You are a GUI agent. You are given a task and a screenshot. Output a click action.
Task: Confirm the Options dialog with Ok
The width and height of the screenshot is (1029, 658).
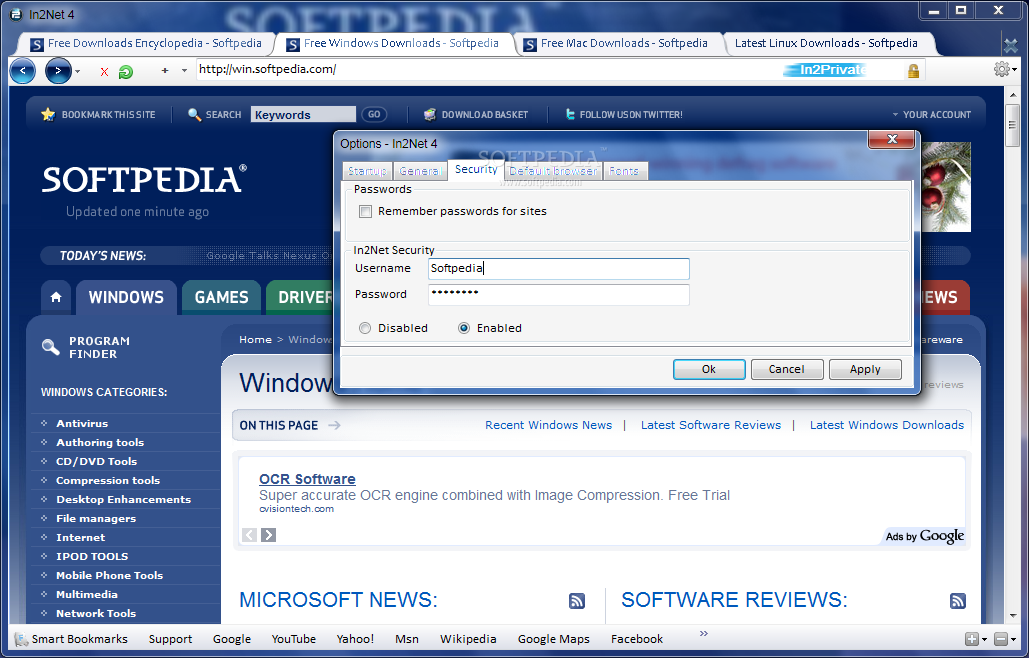[709, 369]
